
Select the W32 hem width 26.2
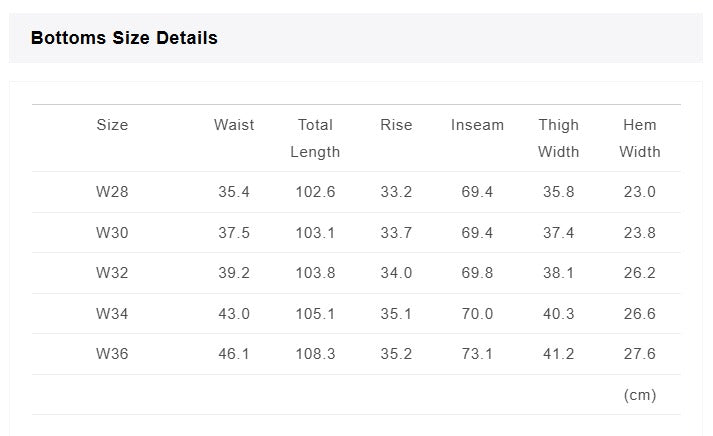[639, 273]
